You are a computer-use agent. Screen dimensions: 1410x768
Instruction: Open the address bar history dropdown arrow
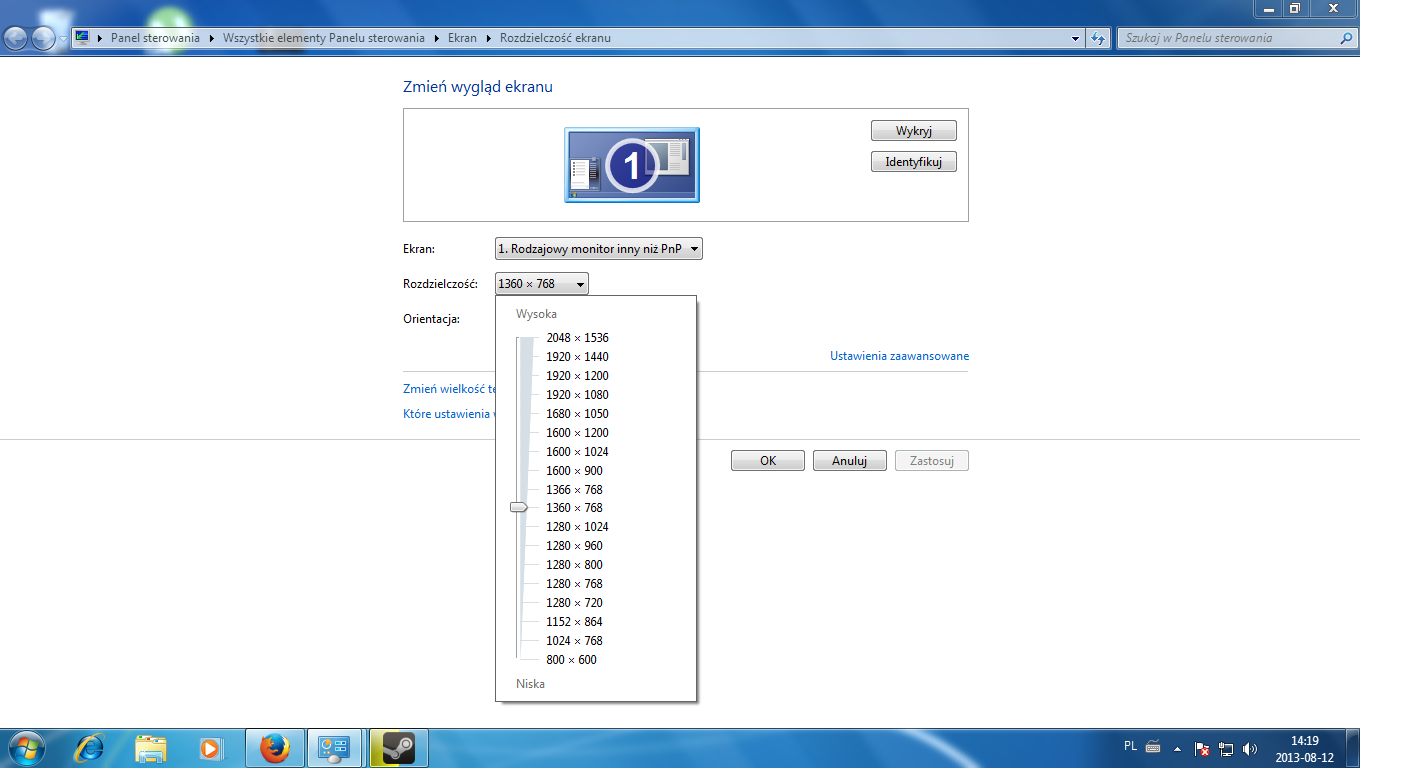coord(1076,38)
